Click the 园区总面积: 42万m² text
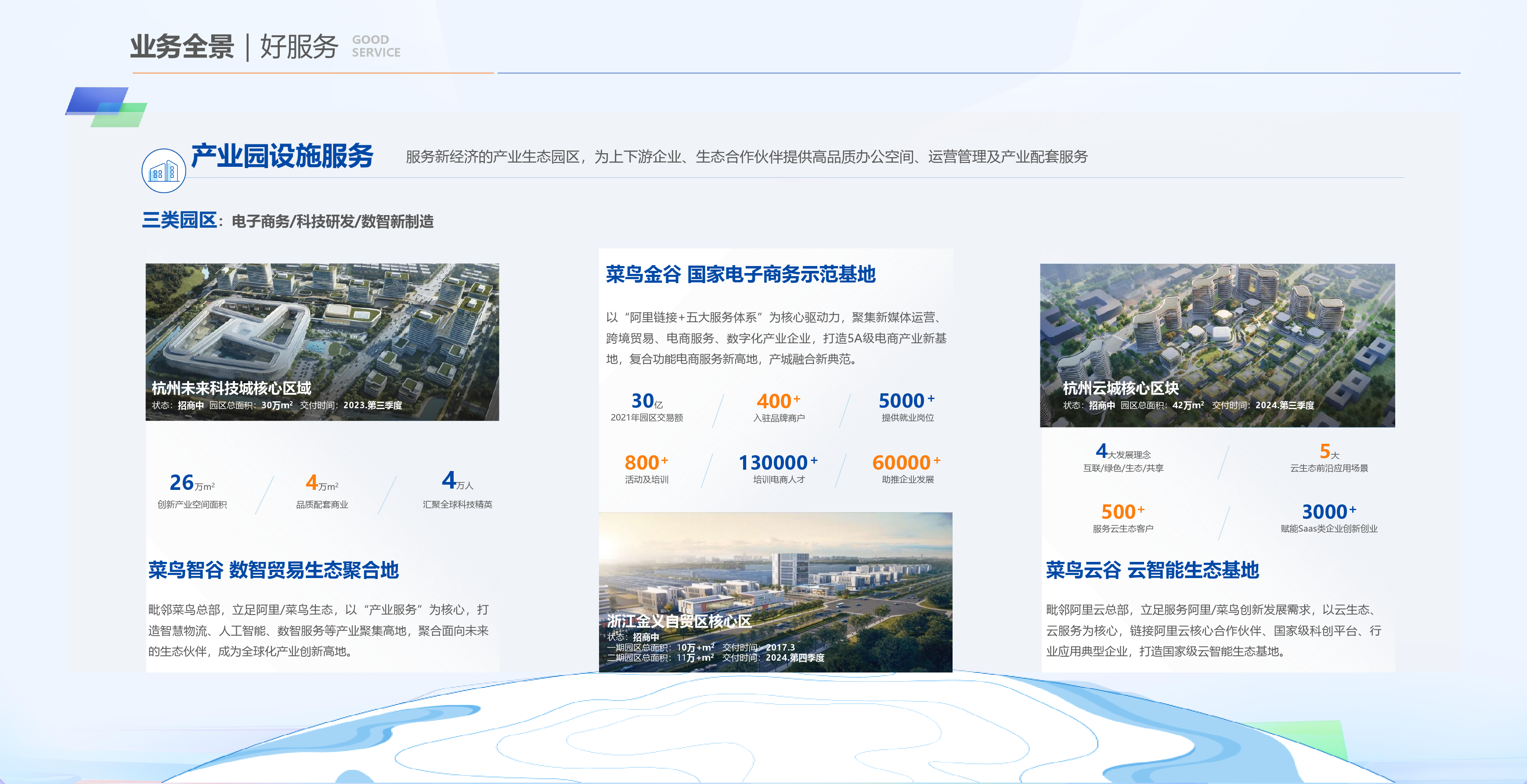Screen dimensions: 1527x784 [1162, 405]
